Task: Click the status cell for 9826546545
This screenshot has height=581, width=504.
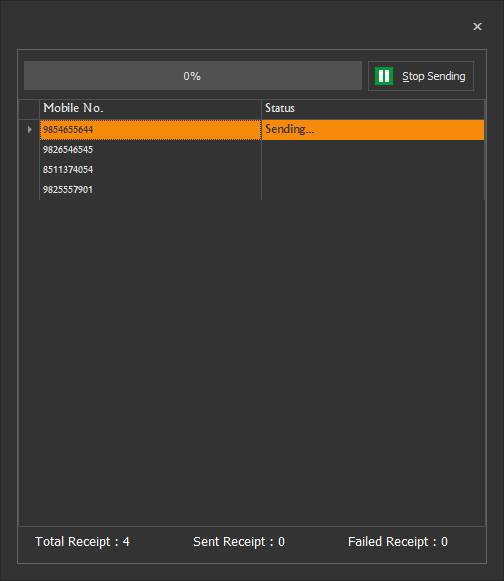Action: coord(373,150)
